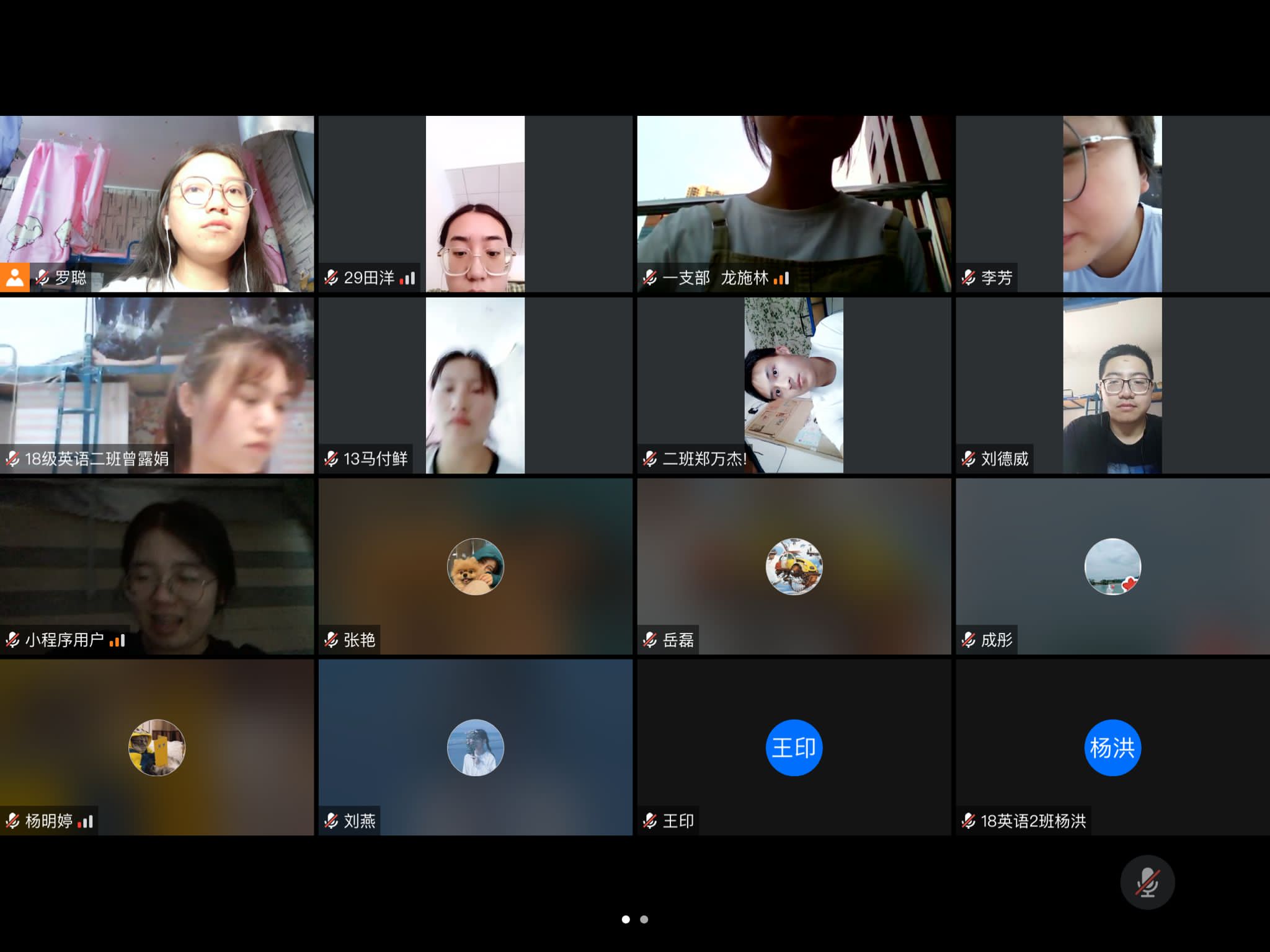Select 龙施林's video feed
Viewport: 1270px width, 952px height.
(794, 204)
